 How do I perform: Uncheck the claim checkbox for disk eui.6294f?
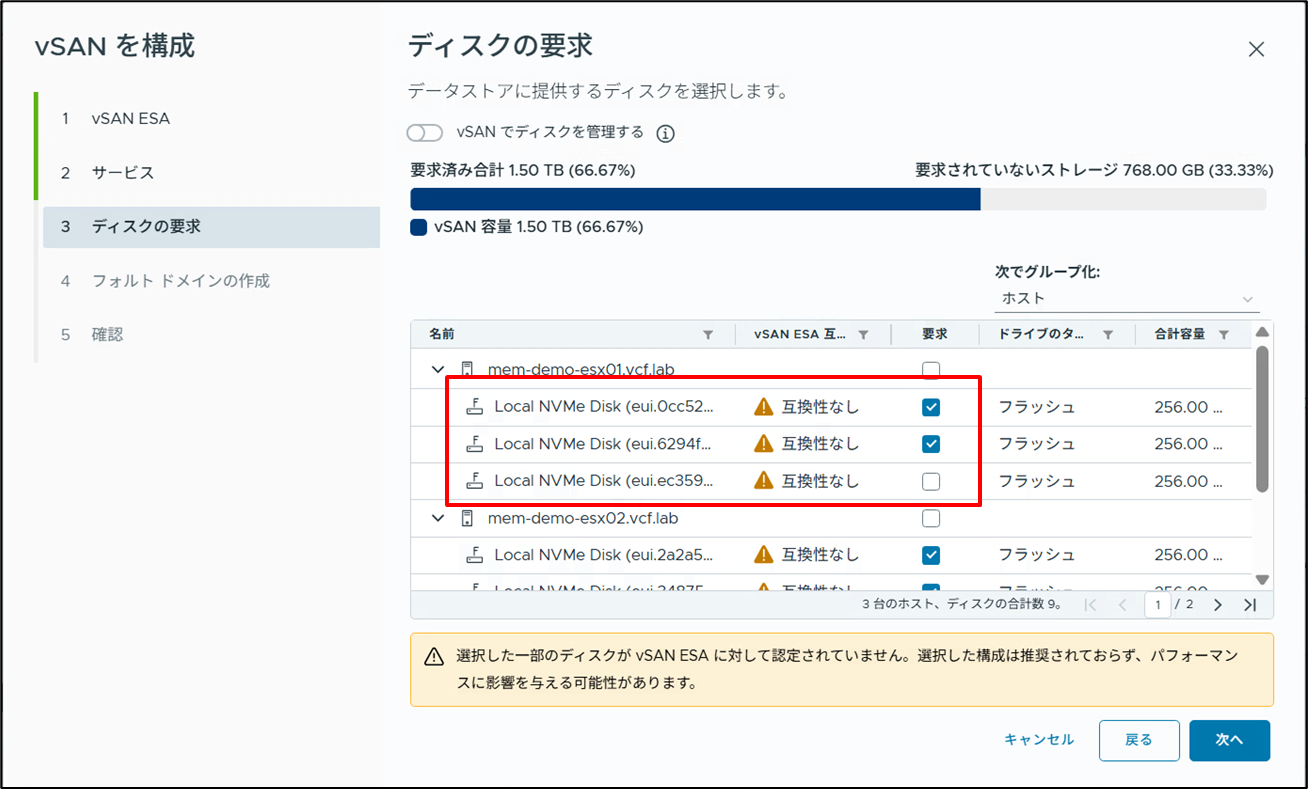pos(932,444)
